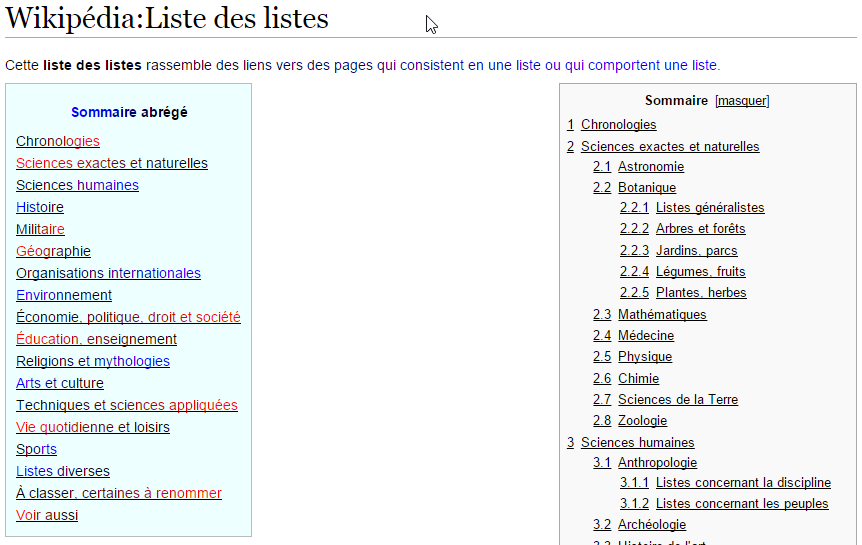Go to 2.1 Astronomie
862x545 pixels.
[x=638, y=167]
